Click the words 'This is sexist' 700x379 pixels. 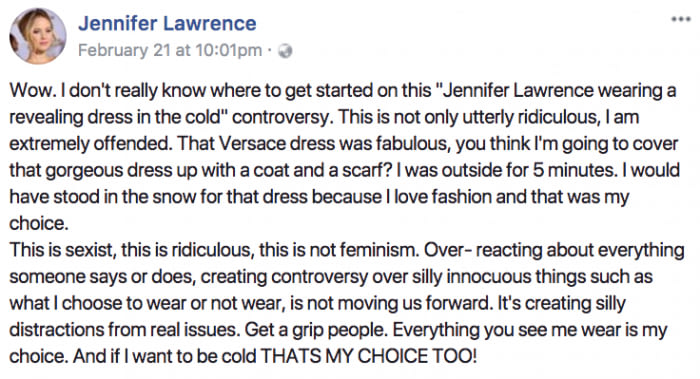[62, 250]
